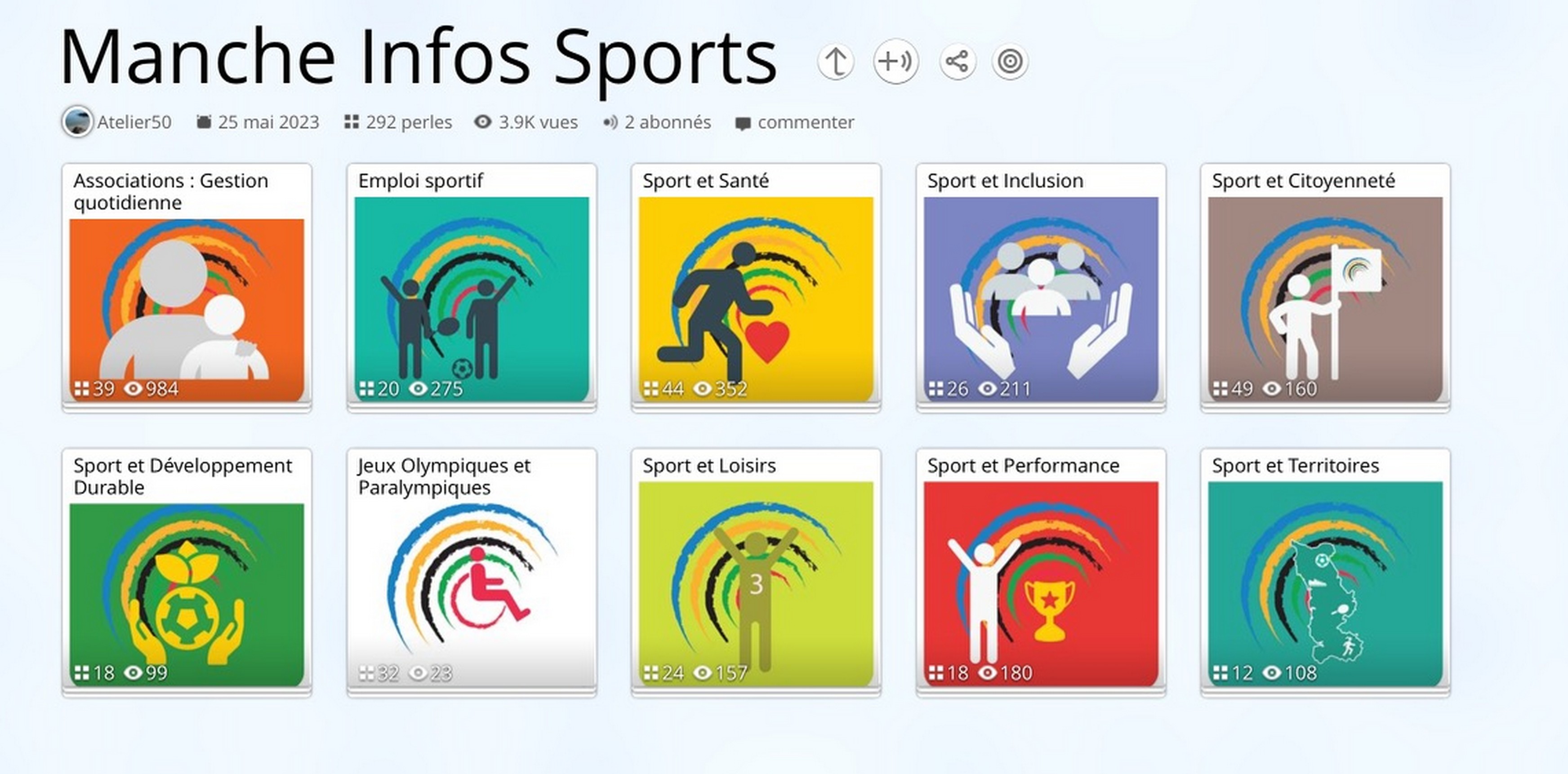This screenshot has width=1568, height=774.
Task: Open the Sport et Citoyenneté collection
Action: 1324,298
